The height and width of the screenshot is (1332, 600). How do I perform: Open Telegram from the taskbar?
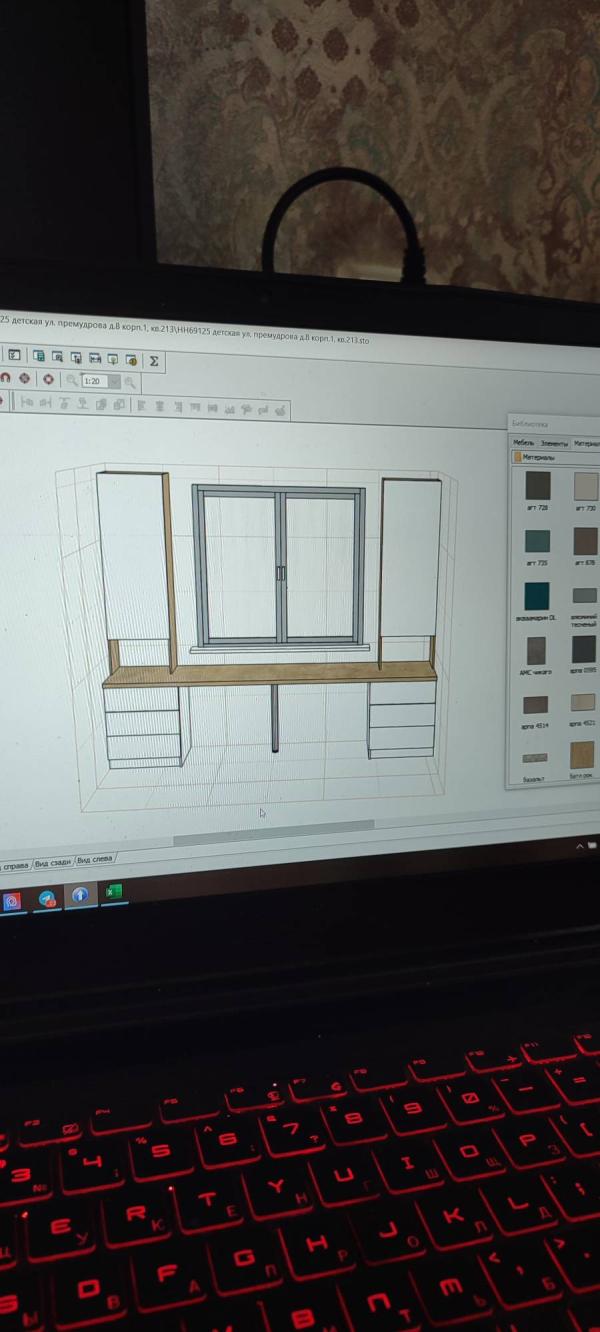point(46,898)
